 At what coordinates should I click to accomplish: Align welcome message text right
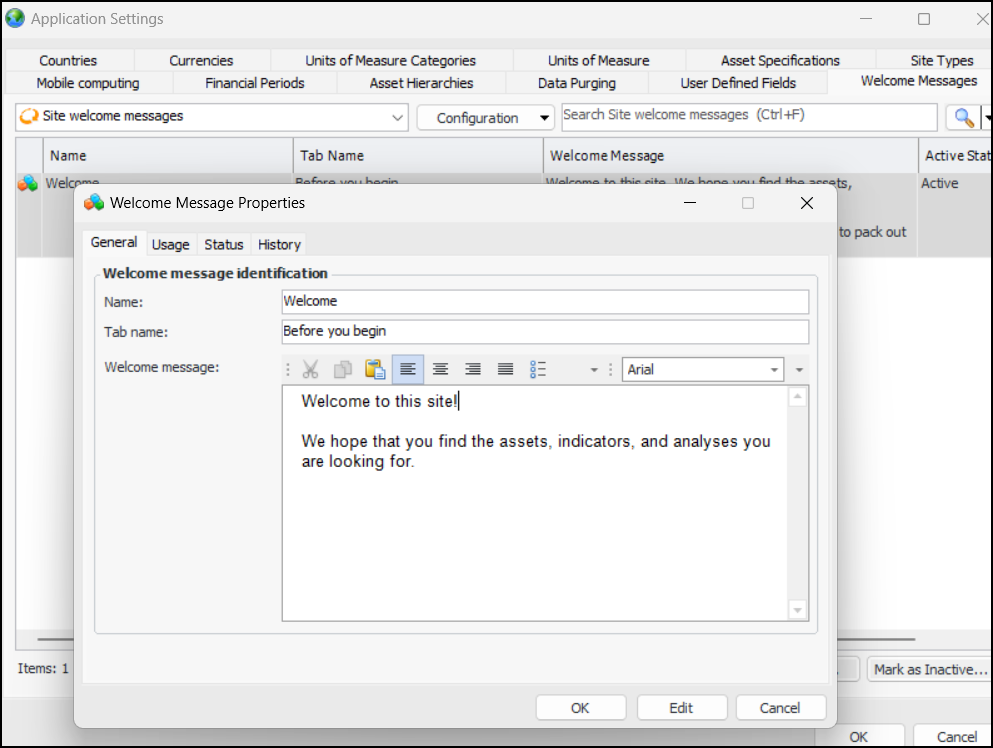pyautogui.click(x=473, y=370)
